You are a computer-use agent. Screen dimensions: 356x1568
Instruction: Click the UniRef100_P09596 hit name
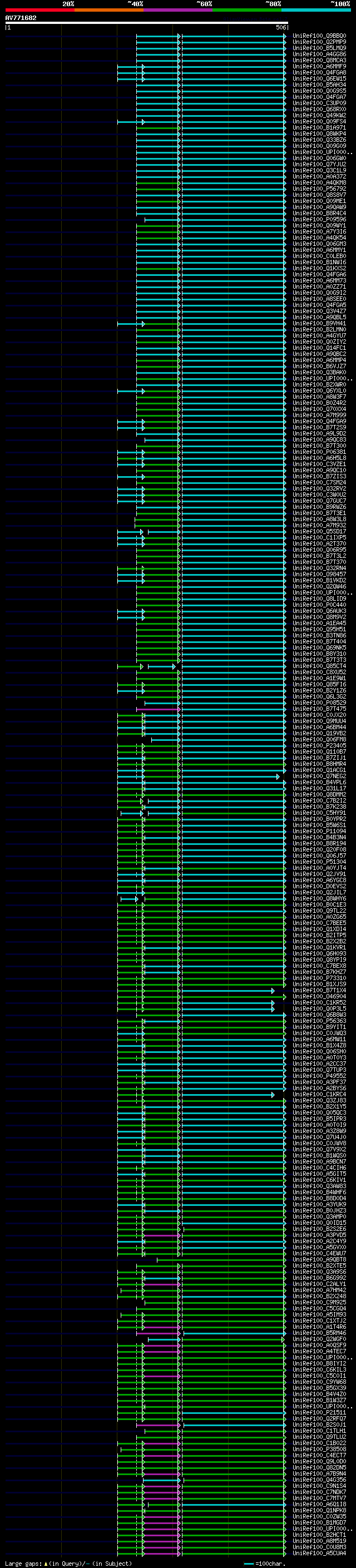[319, 219]
